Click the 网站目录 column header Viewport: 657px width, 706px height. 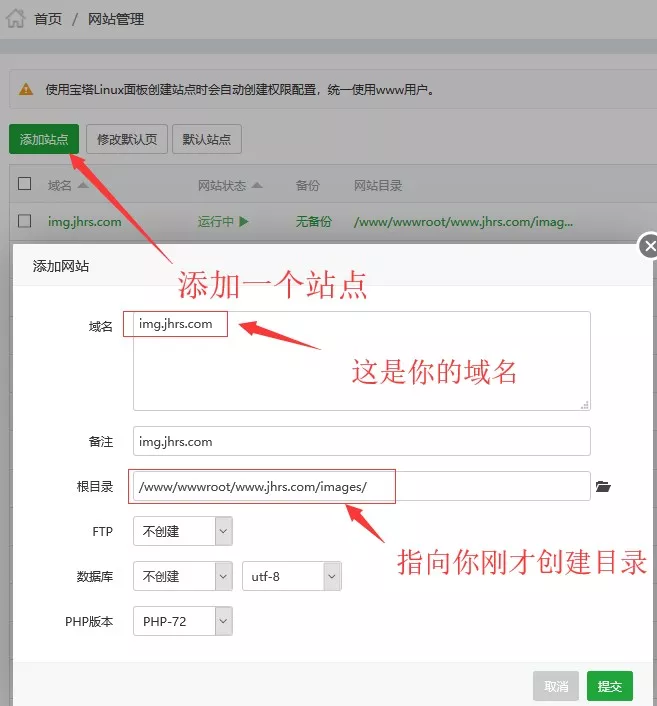pos(378,185)
